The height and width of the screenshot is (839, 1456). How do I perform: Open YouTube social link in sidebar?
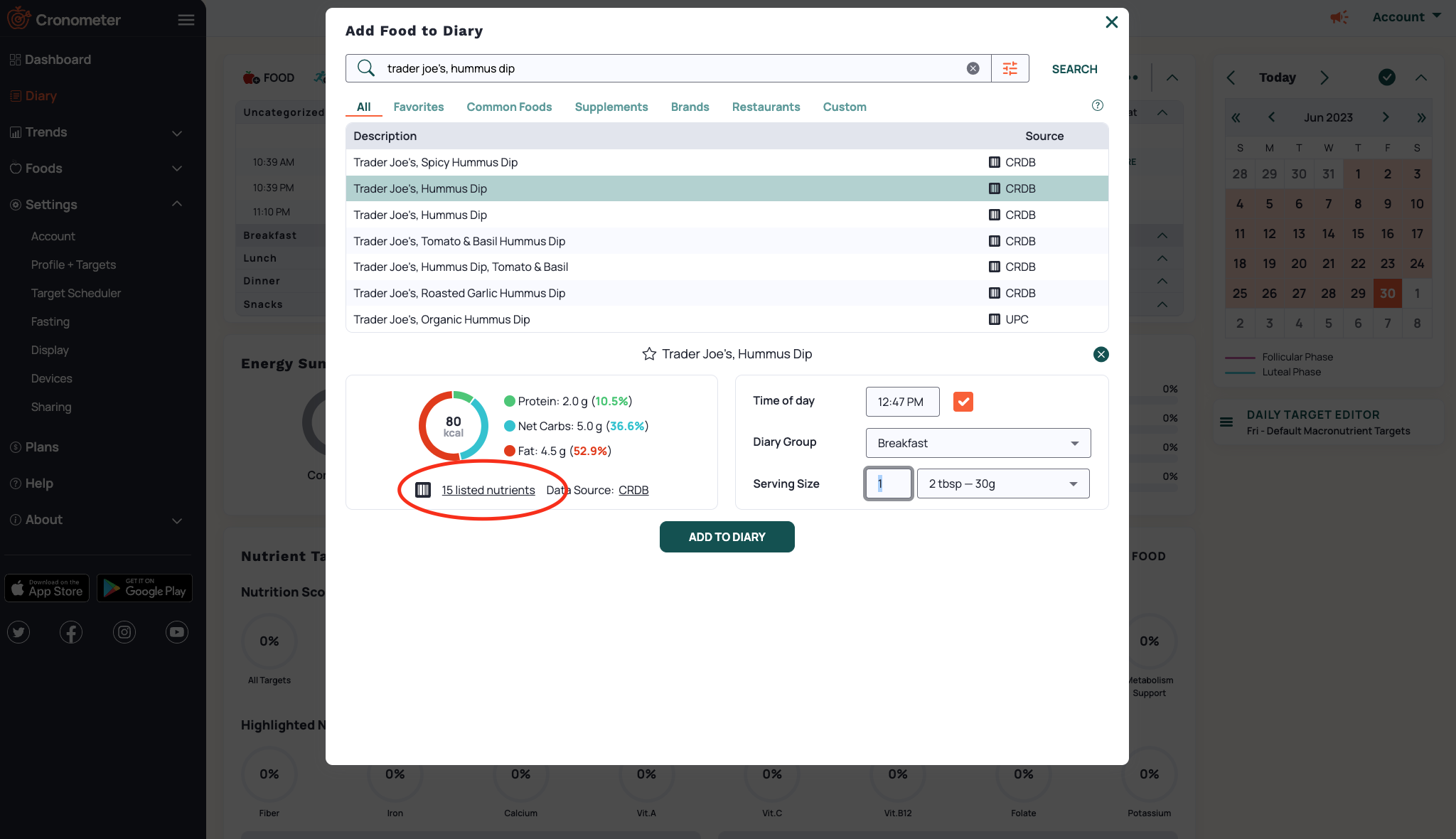click(177, 632)
